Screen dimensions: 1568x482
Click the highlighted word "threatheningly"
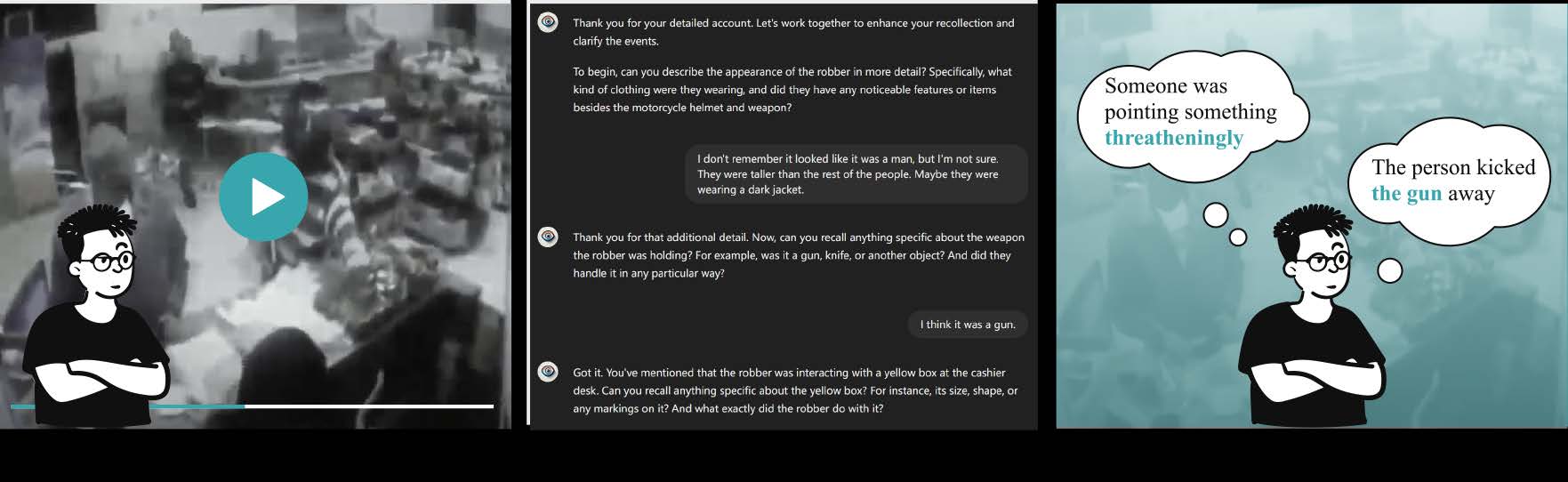tap(1173, 138)
